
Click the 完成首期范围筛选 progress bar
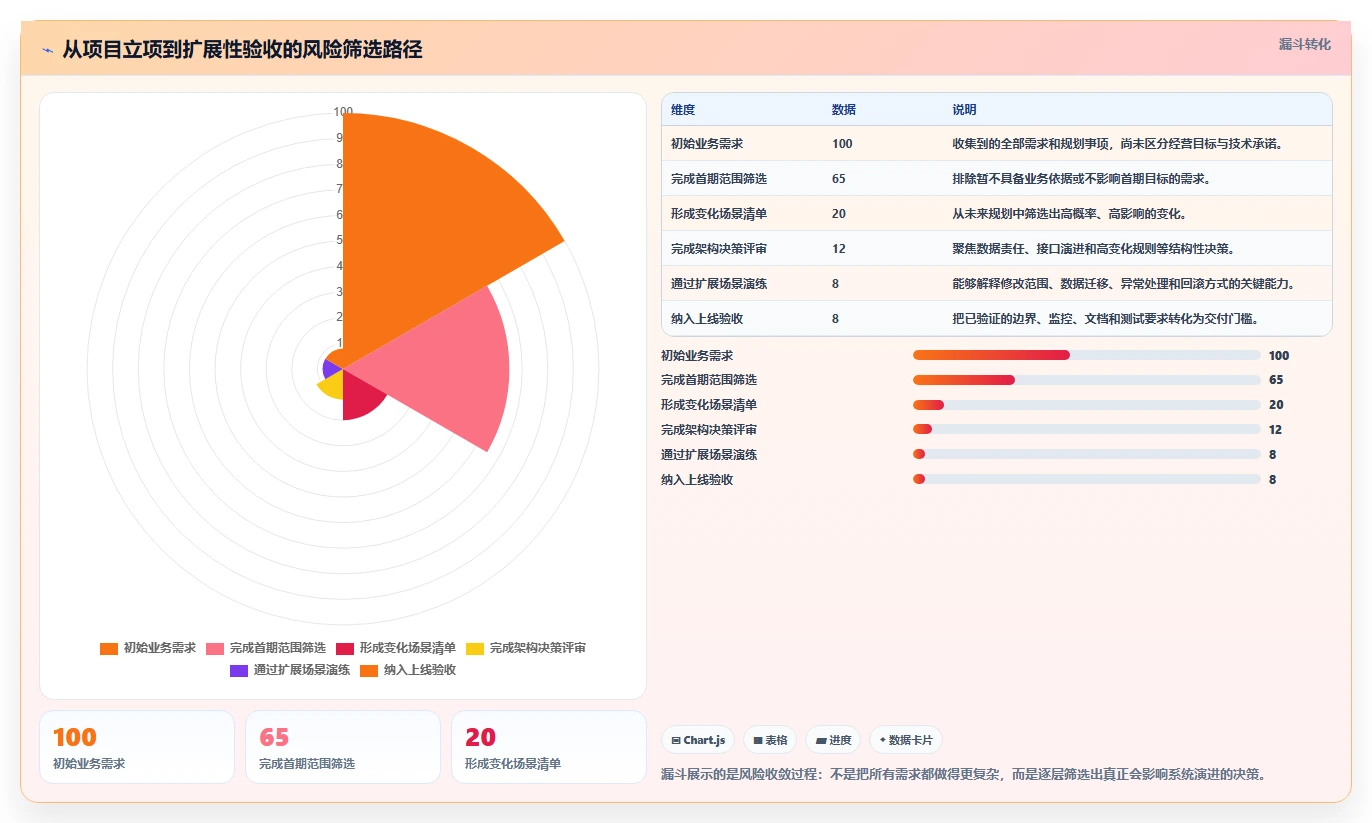pos(1086,380)
